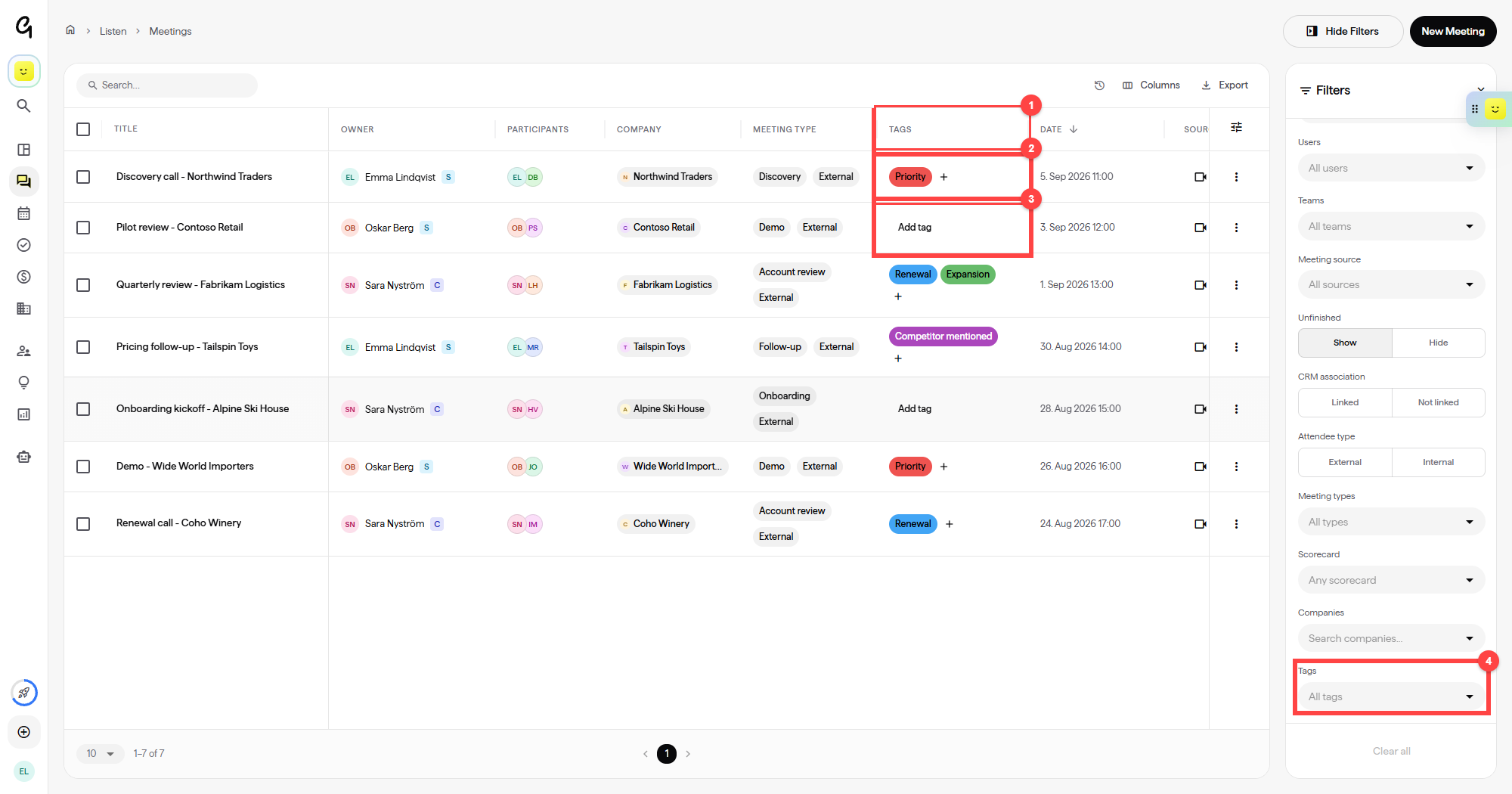Add another tag to Tailspin Toys via plus
The image size is (1512, 794).
click(x=898, y=358)
